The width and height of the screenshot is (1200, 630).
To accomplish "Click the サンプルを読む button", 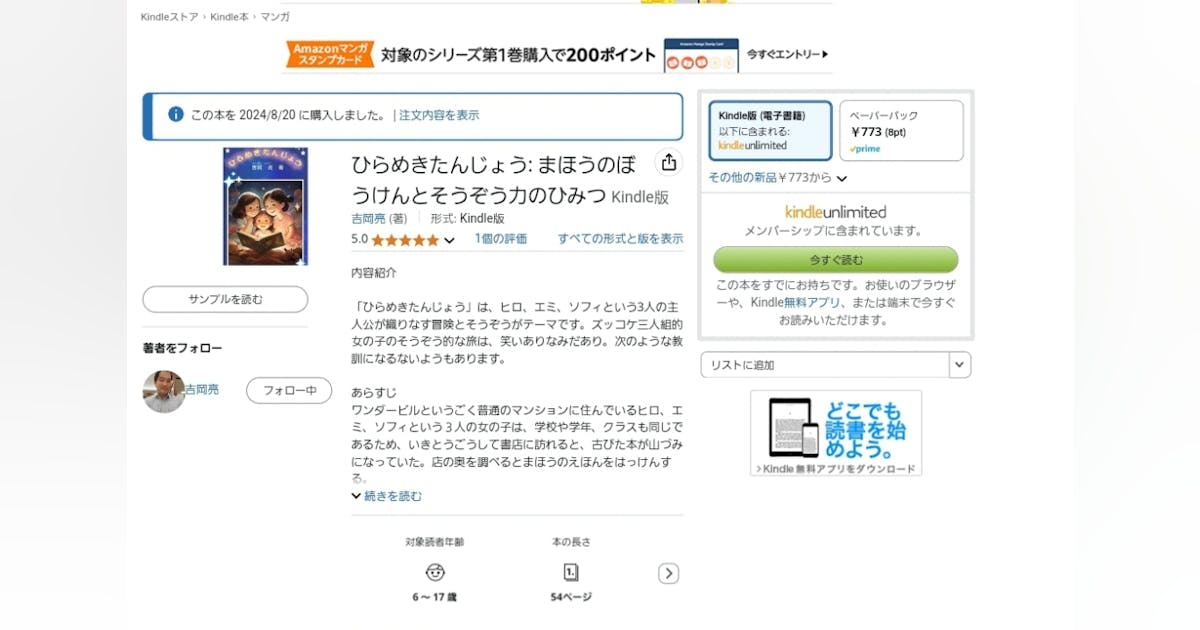I will click(x=225, y=299).
